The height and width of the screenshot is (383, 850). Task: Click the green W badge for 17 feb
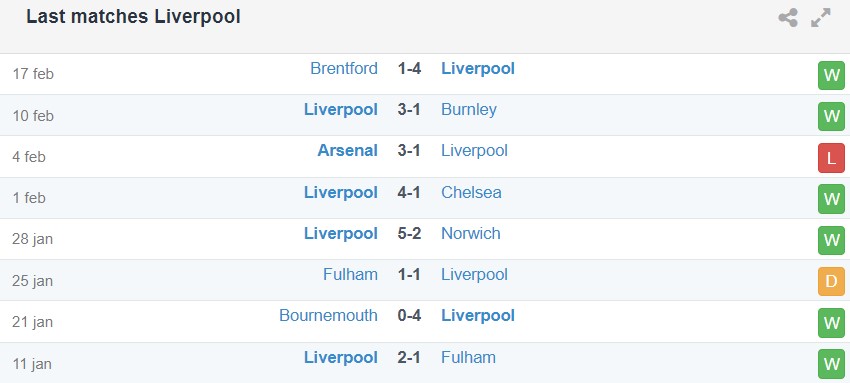831,75
